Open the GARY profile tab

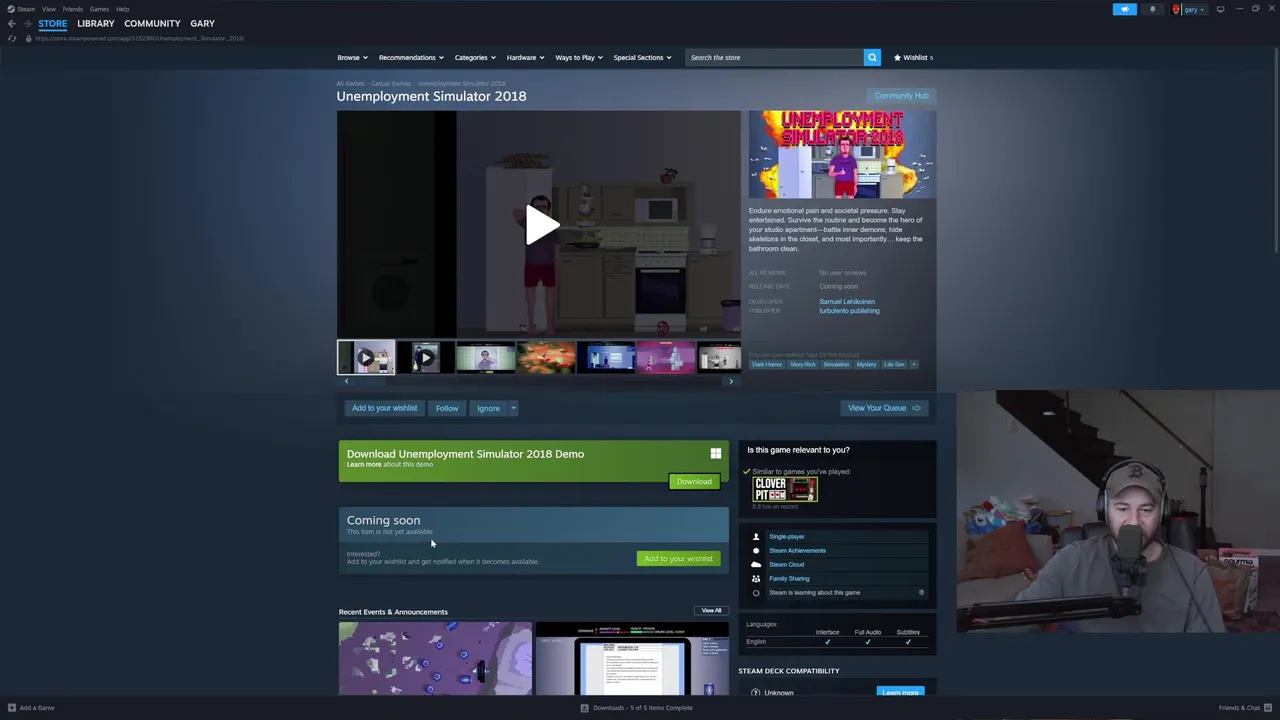(202, 23)
